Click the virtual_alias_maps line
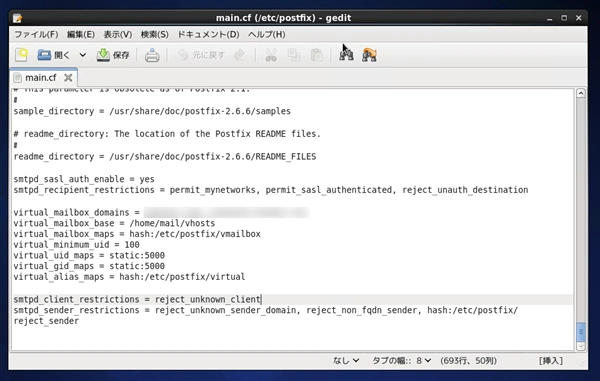 tap(129, 277)
